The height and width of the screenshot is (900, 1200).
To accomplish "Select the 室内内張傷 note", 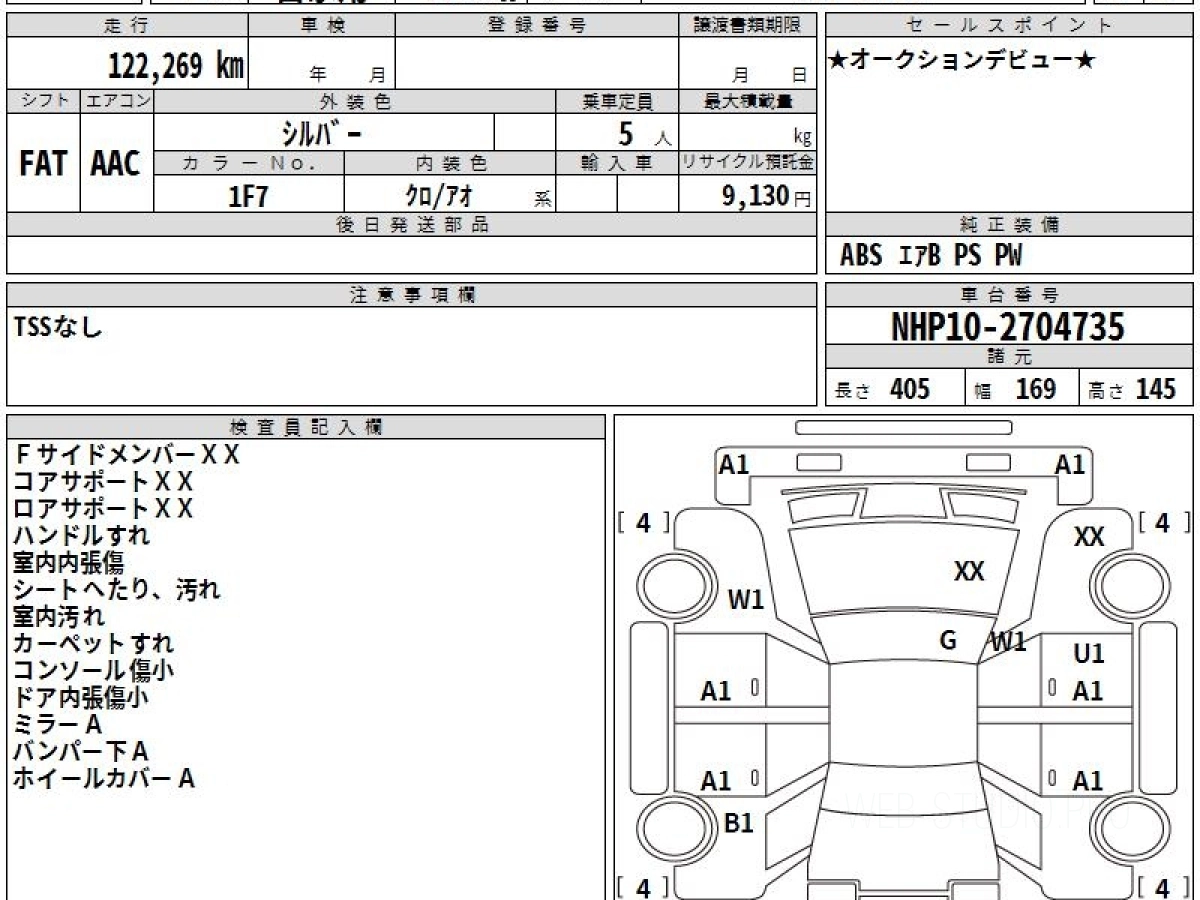I will tap(68, 563).
